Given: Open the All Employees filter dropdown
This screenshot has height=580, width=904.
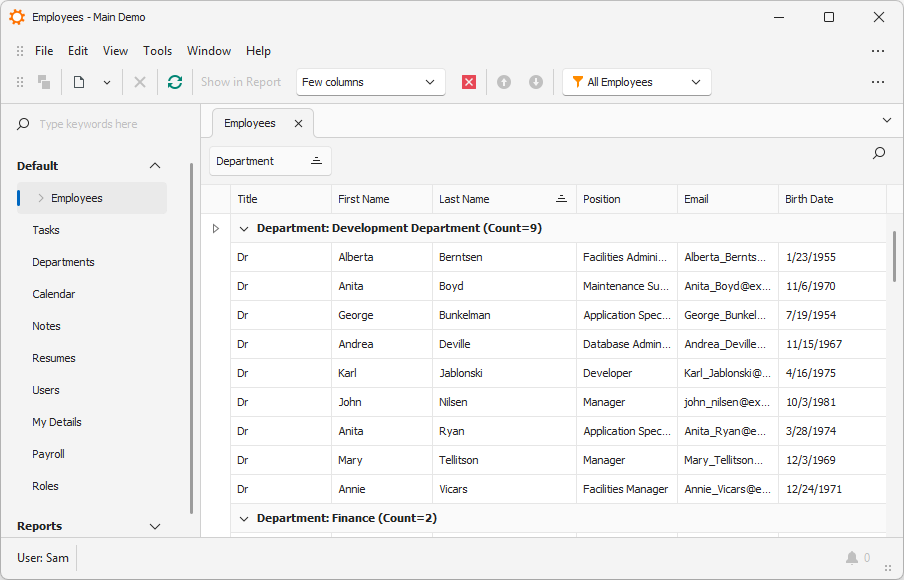Looking at the screenshot, I should coord(637,82).
